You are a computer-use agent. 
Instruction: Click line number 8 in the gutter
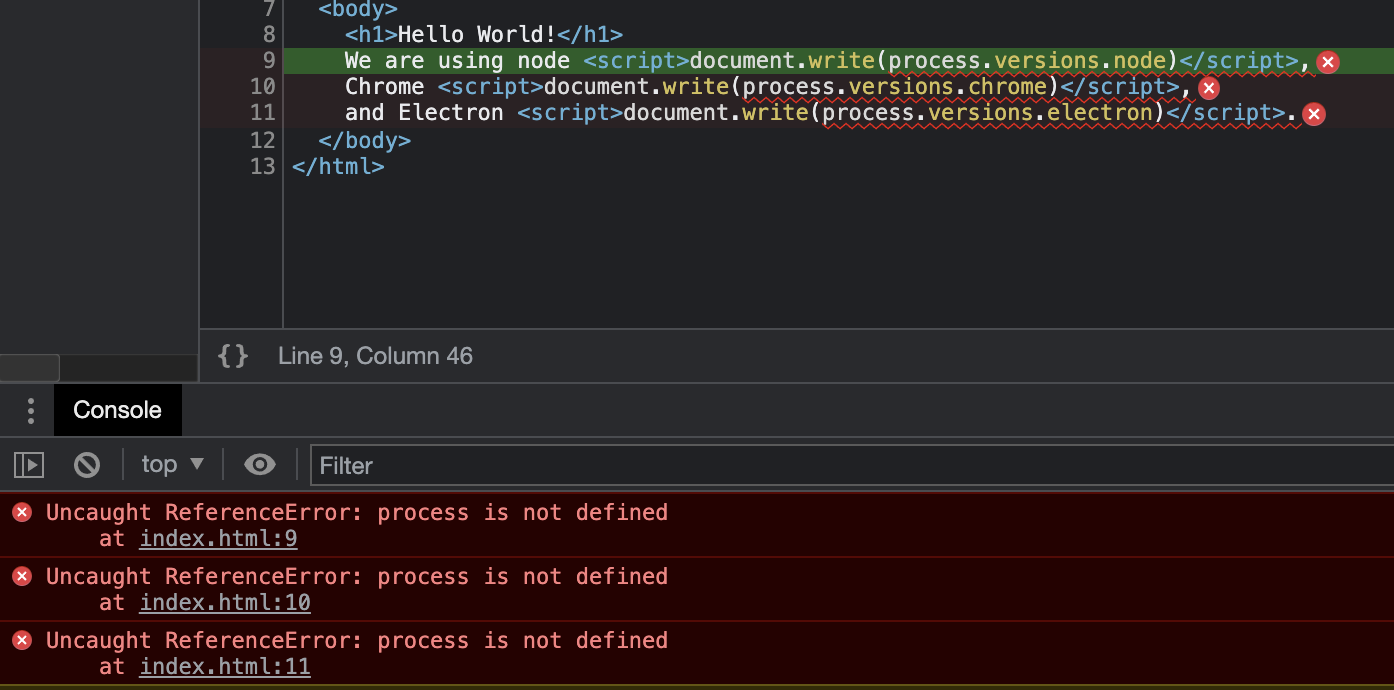pyautogui.click(x=269, y=35)
